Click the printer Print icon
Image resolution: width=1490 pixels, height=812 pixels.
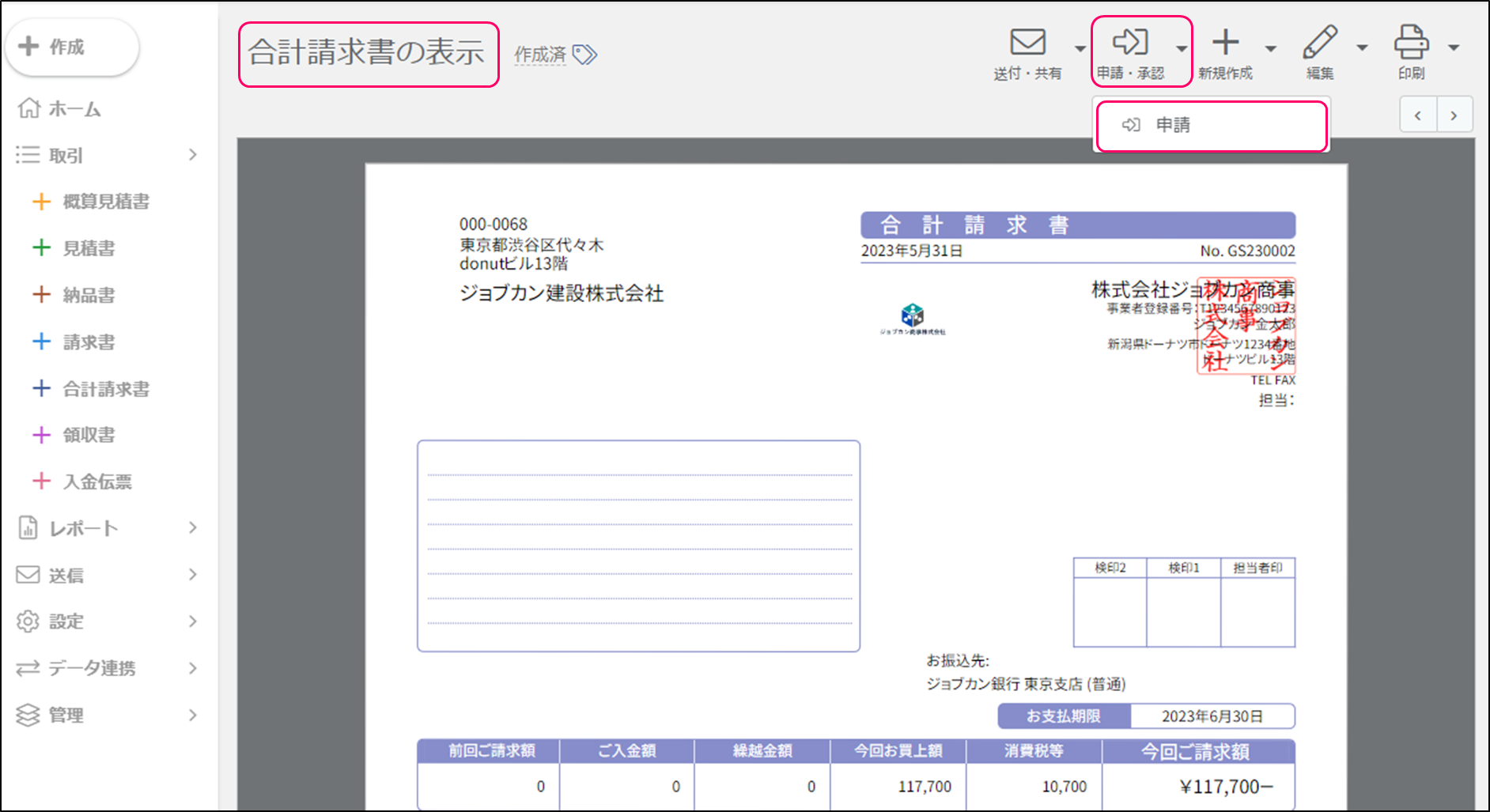[x=1411, y=43]
